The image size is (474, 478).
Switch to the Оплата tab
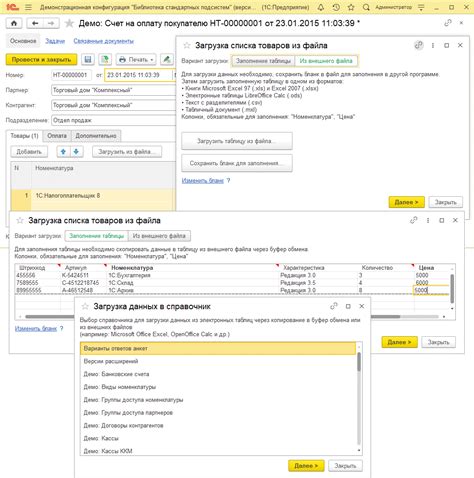(57, 136)
